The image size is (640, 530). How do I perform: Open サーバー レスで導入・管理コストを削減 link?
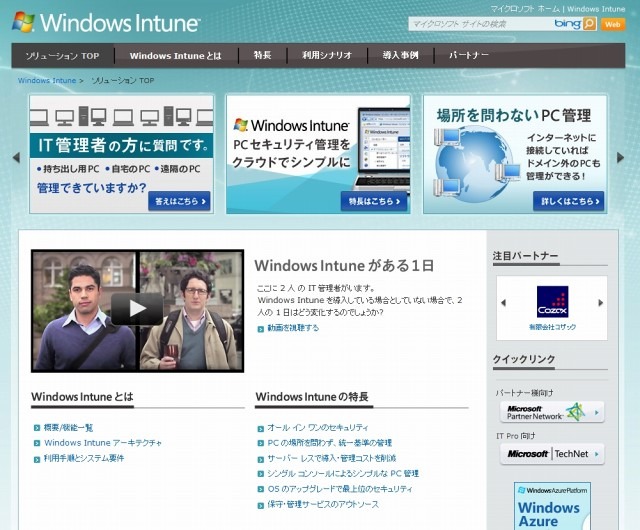click(x=331, y=458)
